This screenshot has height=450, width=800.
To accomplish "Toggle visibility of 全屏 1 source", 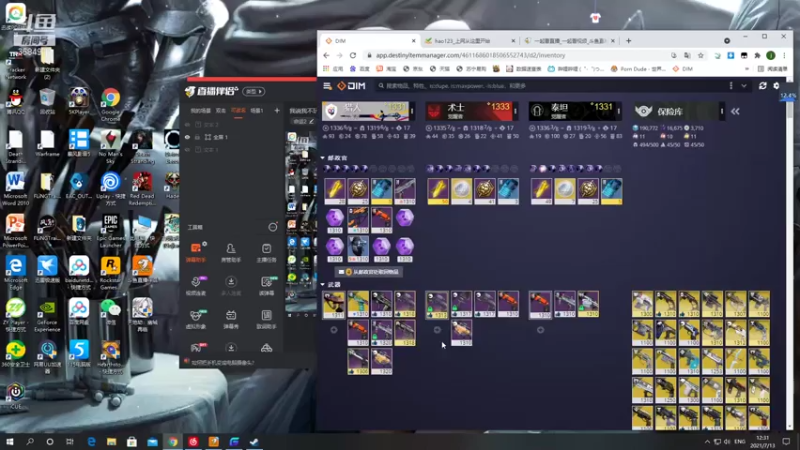I will tap(187, 137).
